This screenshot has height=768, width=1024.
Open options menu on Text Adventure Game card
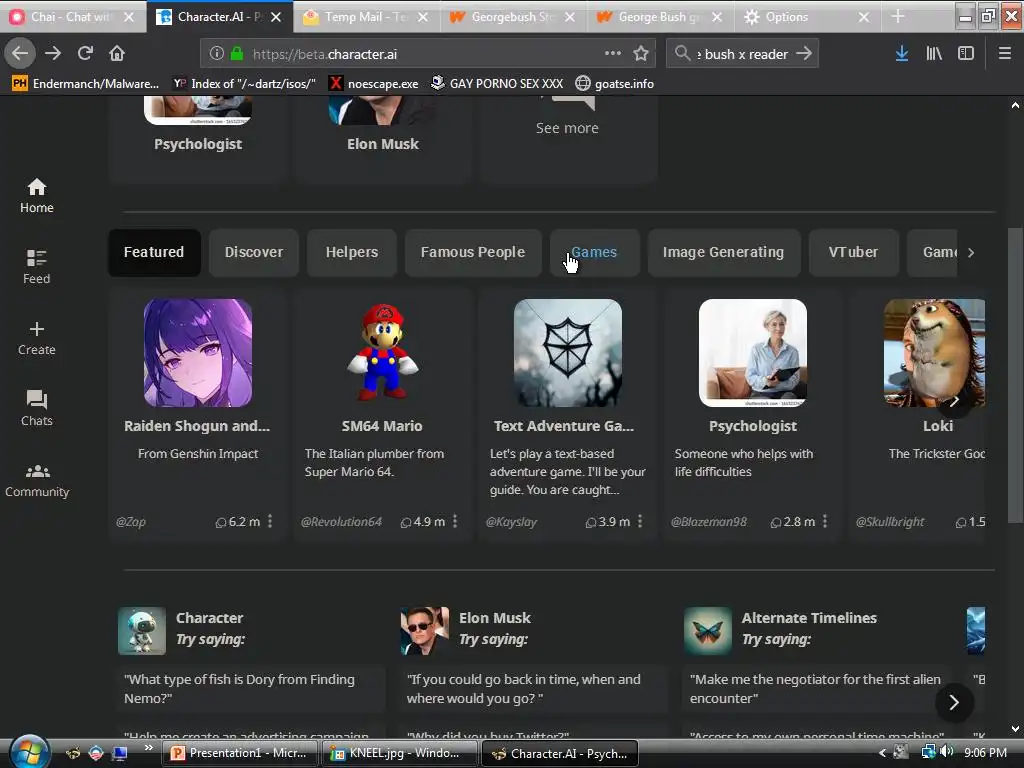[640, 521]
